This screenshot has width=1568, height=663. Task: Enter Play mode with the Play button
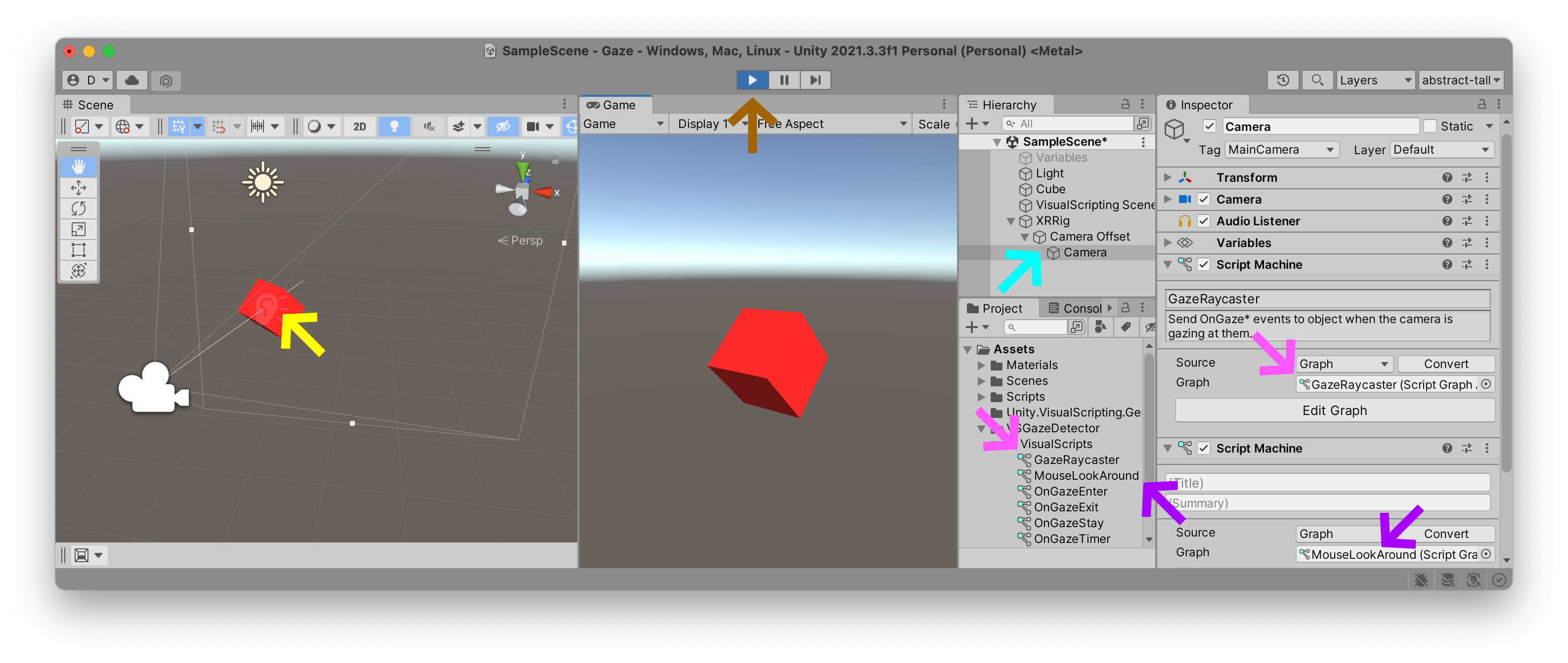coord(752,80)
